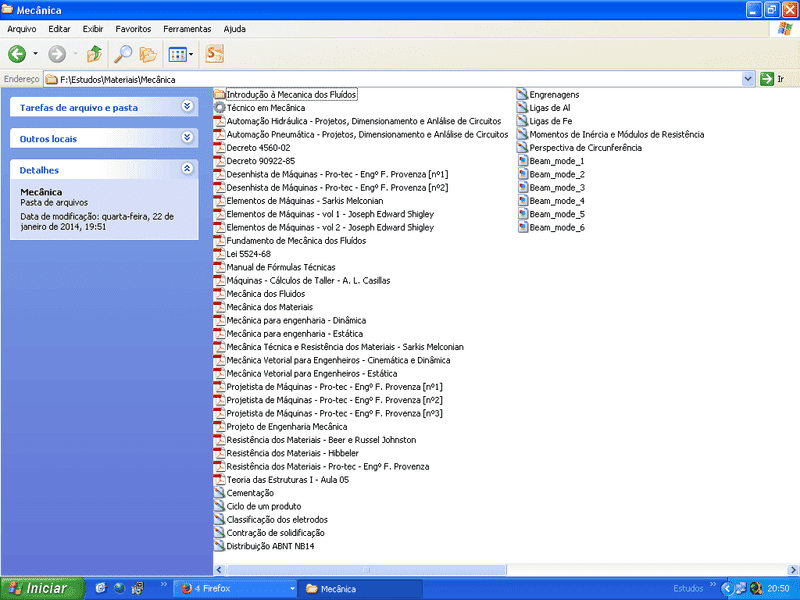Image resolution: width=800 pixels, height=600 pixels.
Task: Open the Engrenagens file
Action: click(554, 95)
